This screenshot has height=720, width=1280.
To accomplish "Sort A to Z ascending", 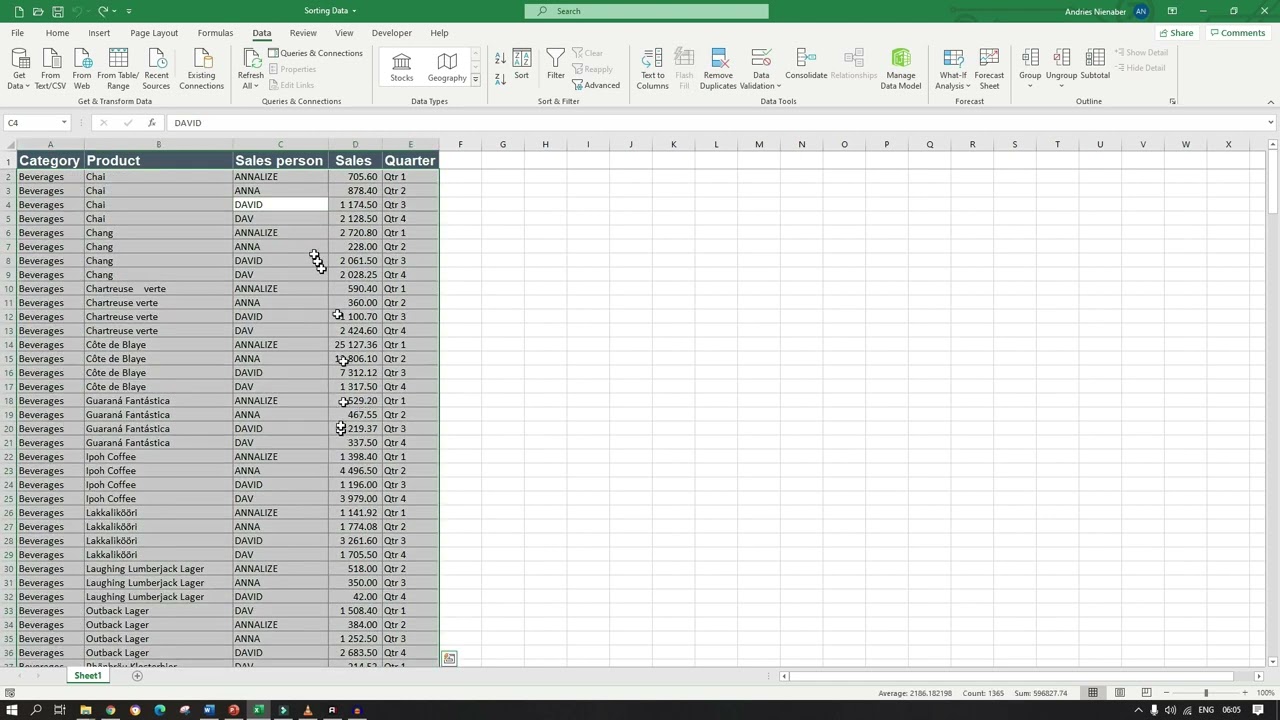I will point(500,59).
